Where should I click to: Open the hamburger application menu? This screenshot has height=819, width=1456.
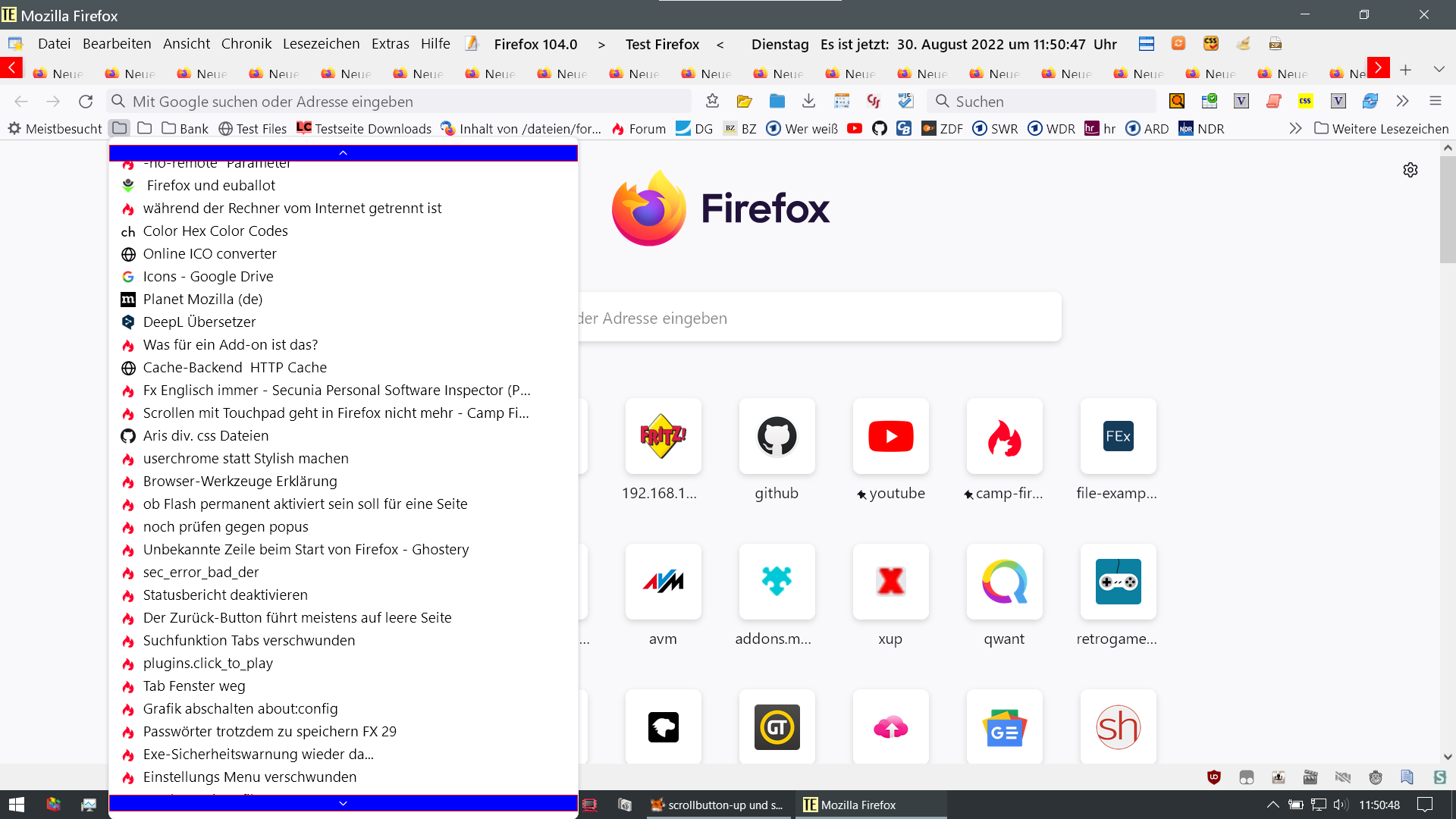(x=1435, y=101)
